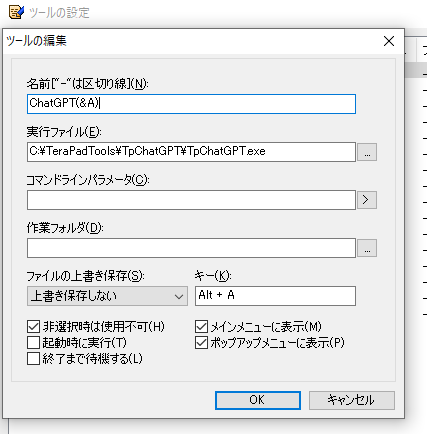Click the キャンセル button
This screenshot has height=434, width=427.
click(352, 400)
